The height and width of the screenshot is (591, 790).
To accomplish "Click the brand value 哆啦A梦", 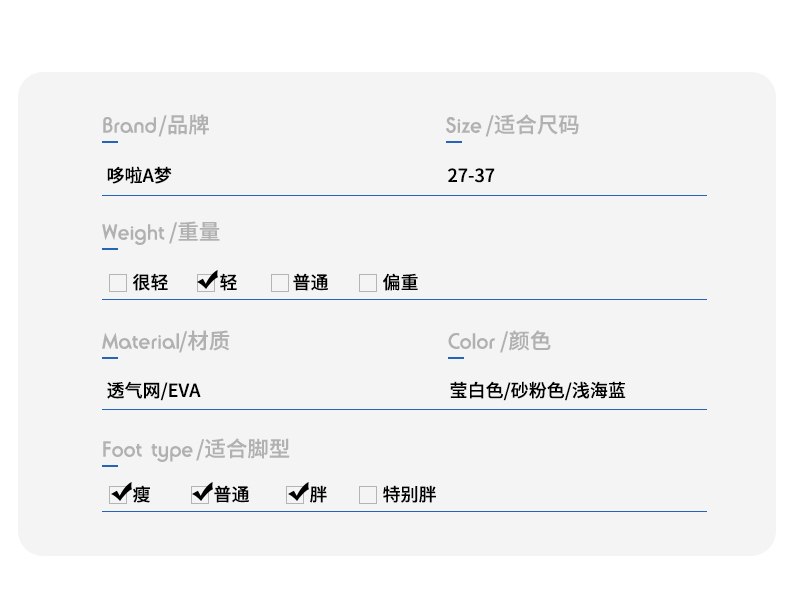I will [x=139, y=175].
